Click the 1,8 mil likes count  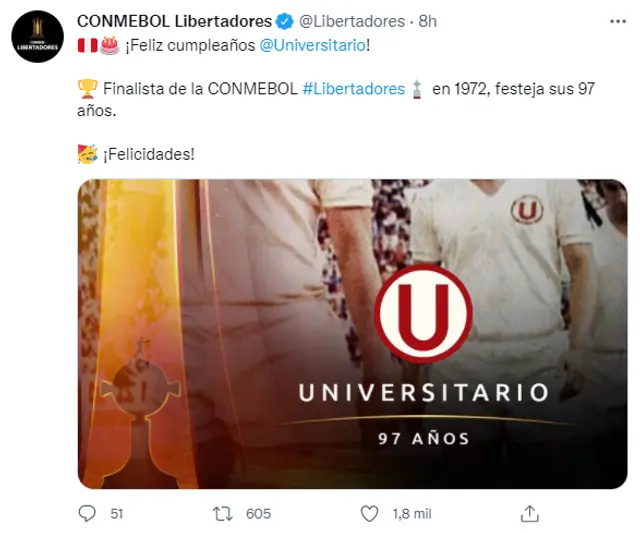point(412,513)
